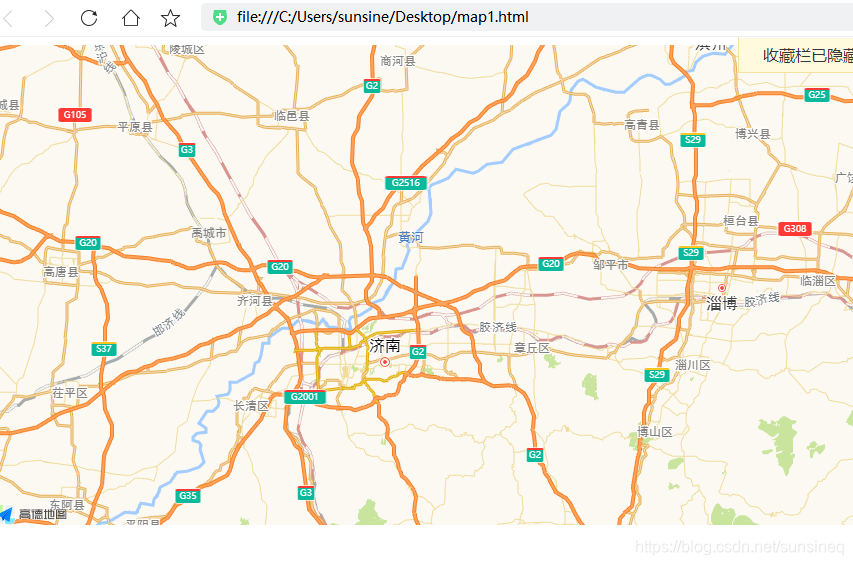Click the 收藏栏已隐藏 notification
This screenshot has height=565, width=853.
click(x=796, y=55)
